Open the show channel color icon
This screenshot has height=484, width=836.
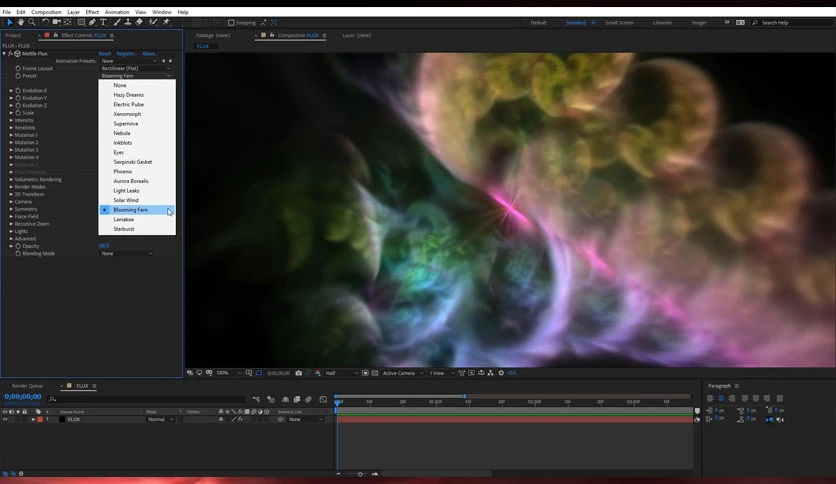point(318,373)
